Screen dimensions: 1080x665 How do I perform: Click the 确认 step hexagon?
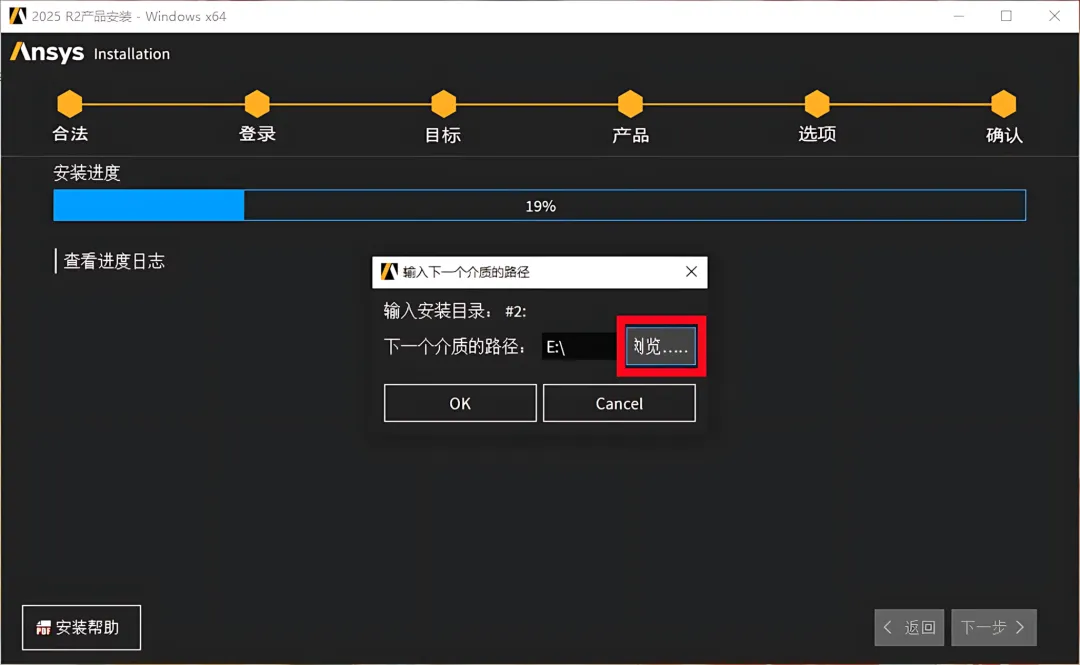point(1004,104)
